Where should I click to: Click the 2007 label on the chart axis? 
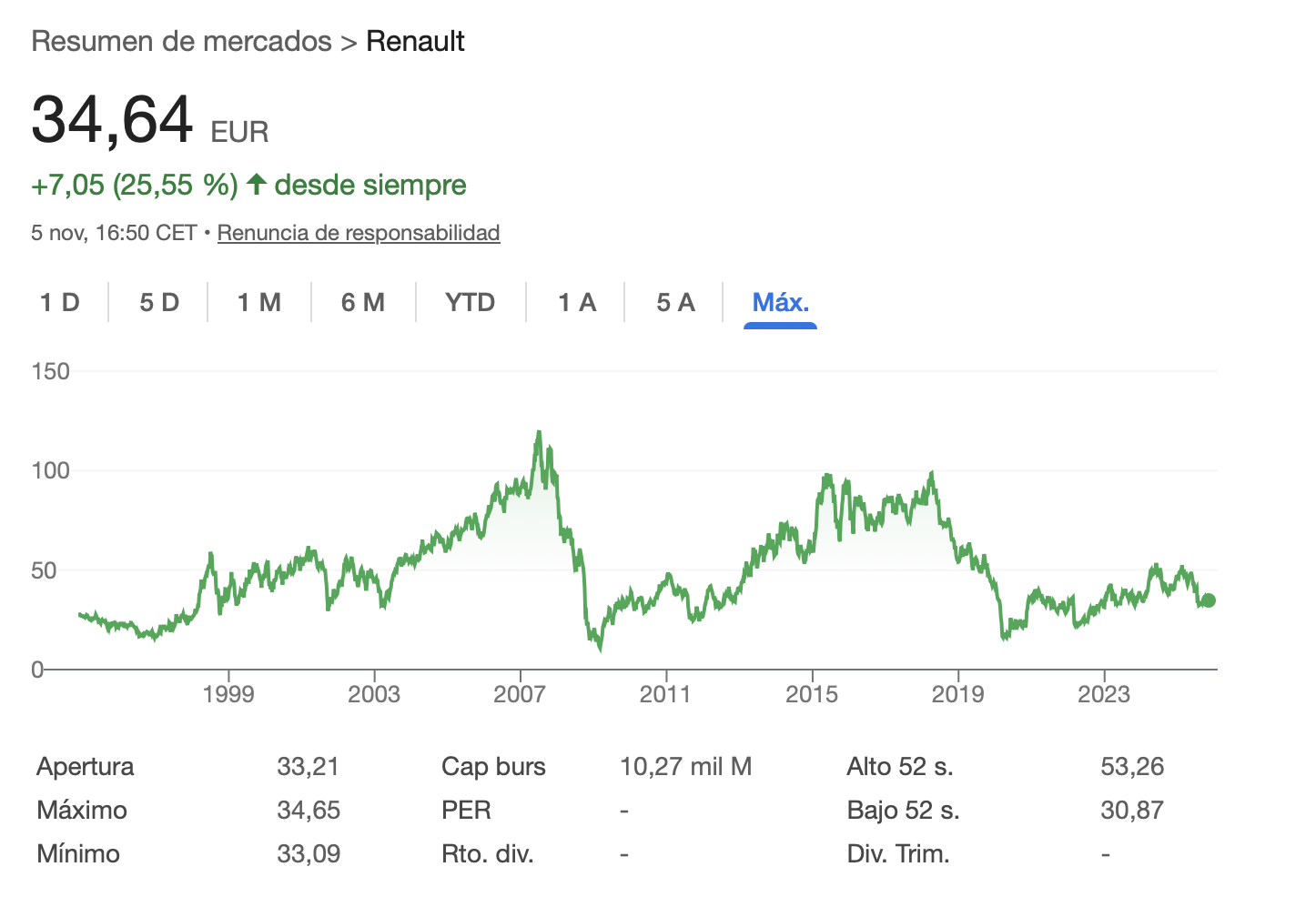[520, 694]
